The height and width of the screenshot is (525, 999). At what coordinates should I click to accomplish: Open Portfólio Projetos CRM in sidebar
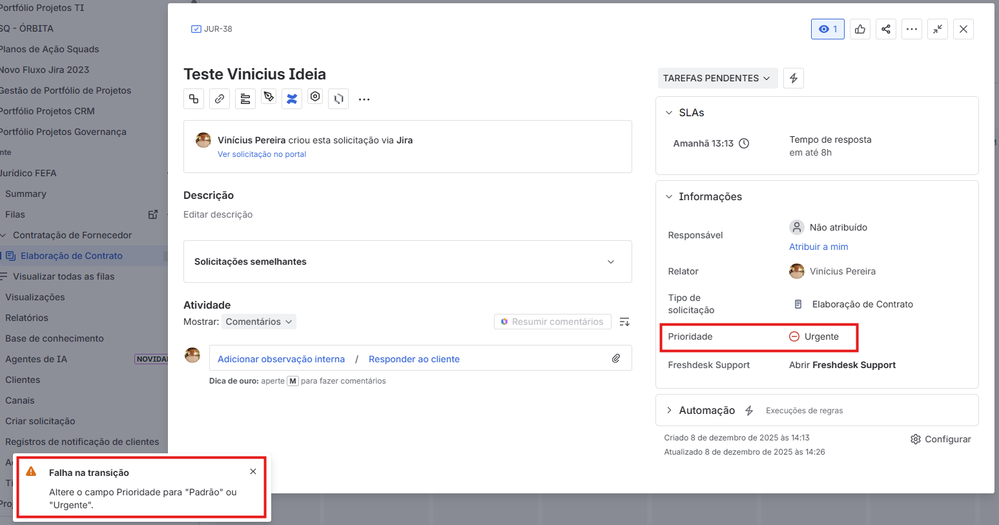point(47,111)
